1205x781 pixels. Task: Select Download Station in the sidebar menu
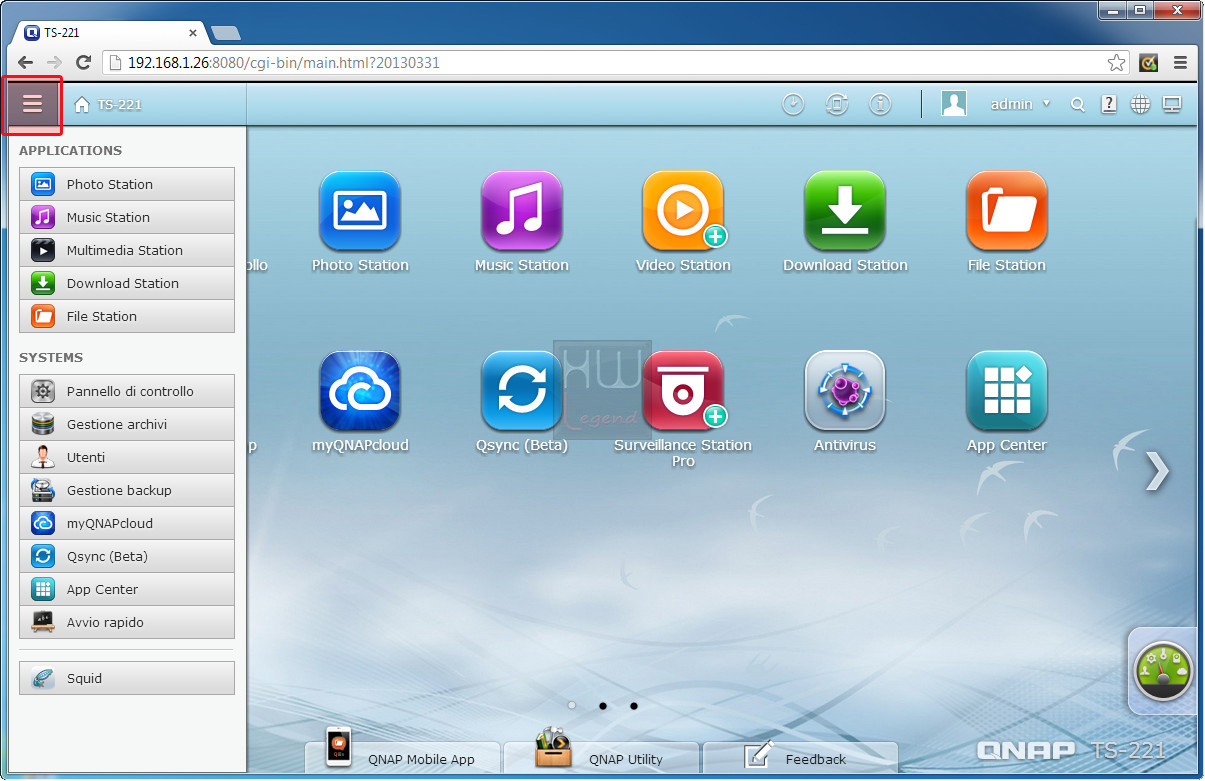pyautogui.click(x=127, y=283)
